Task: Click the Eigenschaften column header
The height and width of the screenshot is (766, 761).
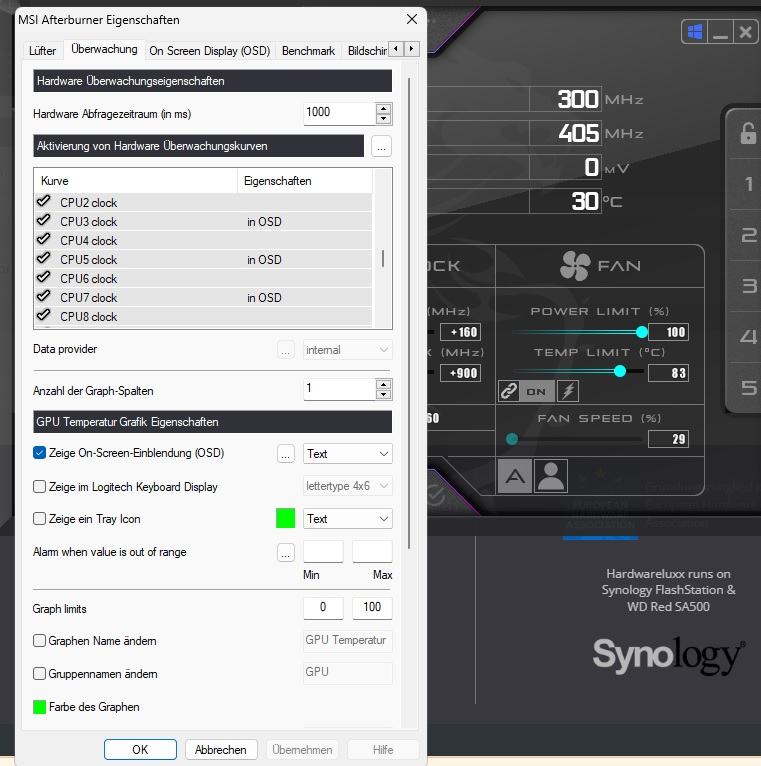Action: pyautogui.click(x=305, y=181)
